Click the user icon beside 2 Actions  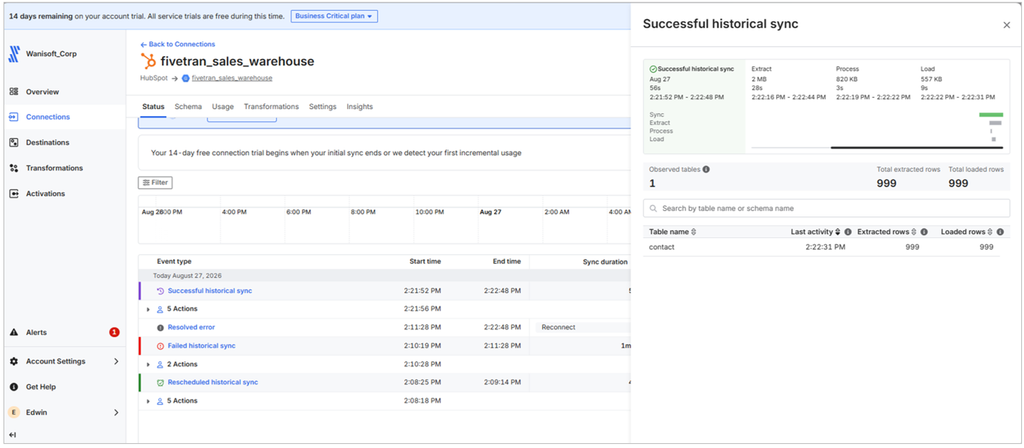coord(160,364)
